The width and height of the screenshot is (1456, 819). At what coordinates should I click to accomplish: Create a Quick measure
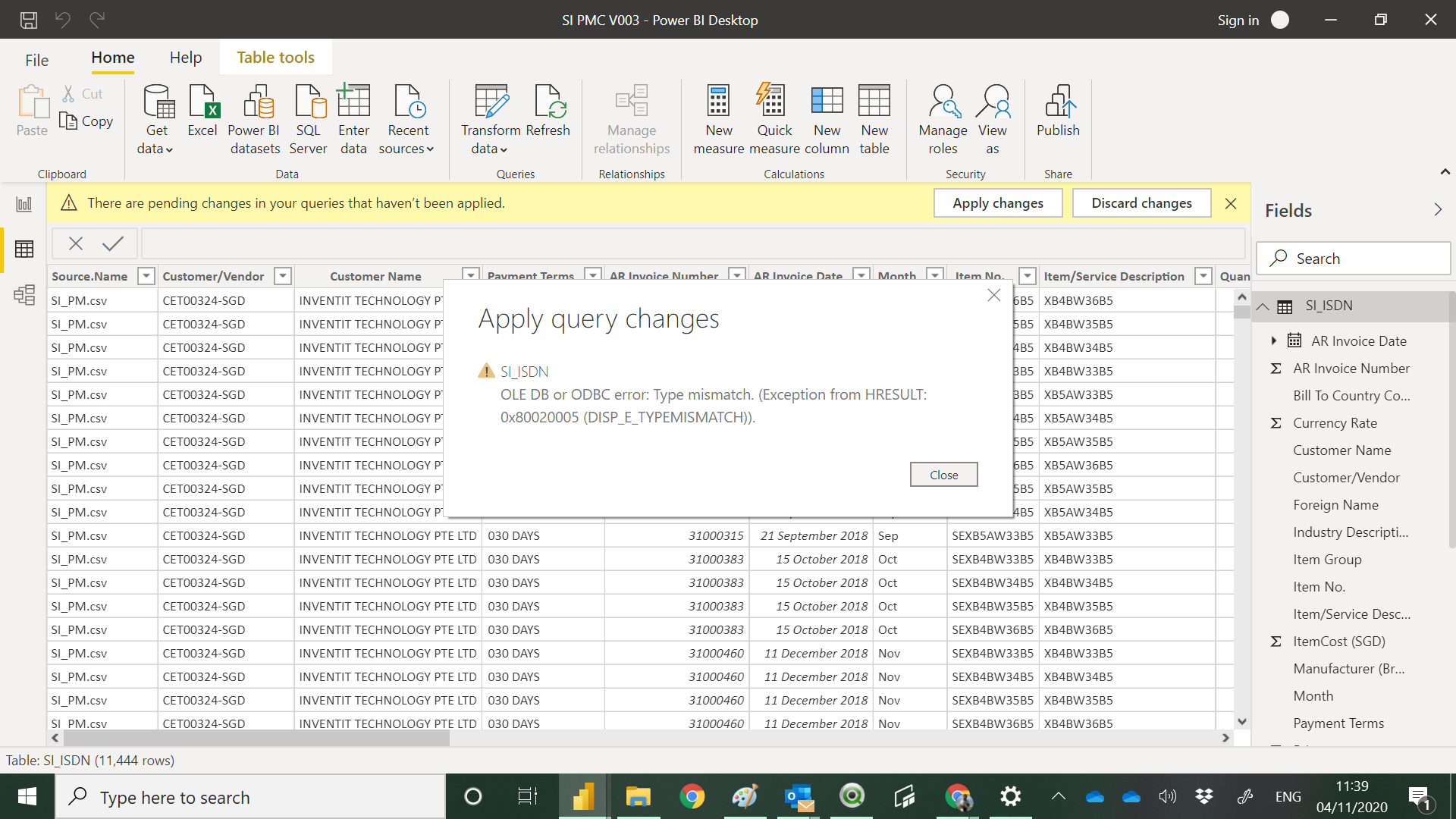[774, 120]
